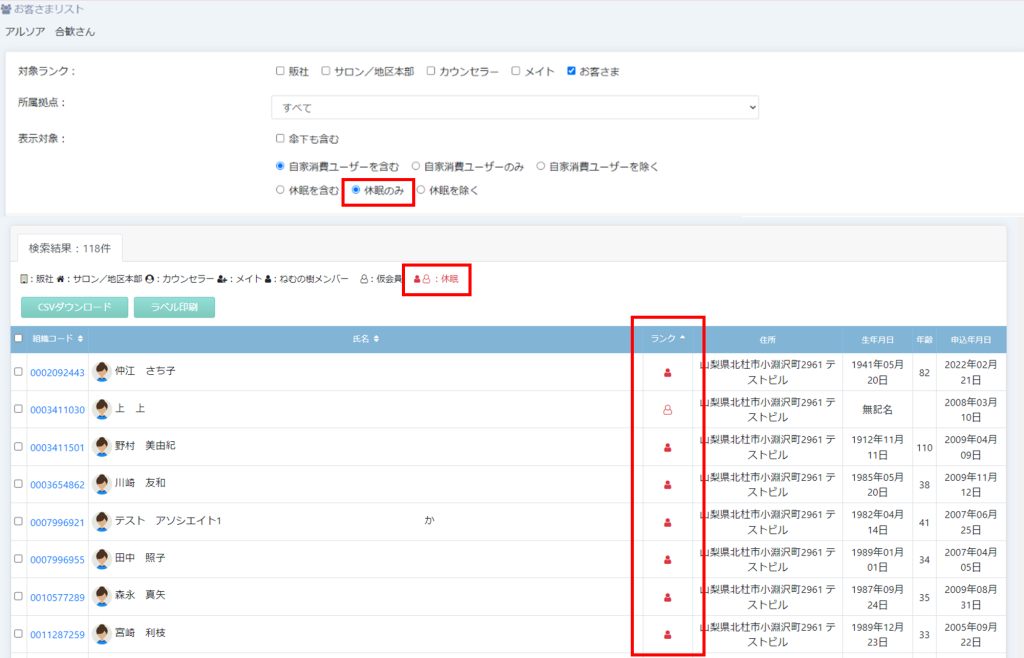Open the 所属拠点 dropdown showing すべて
The width and height of the screenshot is (1024, 658).
[x=515, y=107]
